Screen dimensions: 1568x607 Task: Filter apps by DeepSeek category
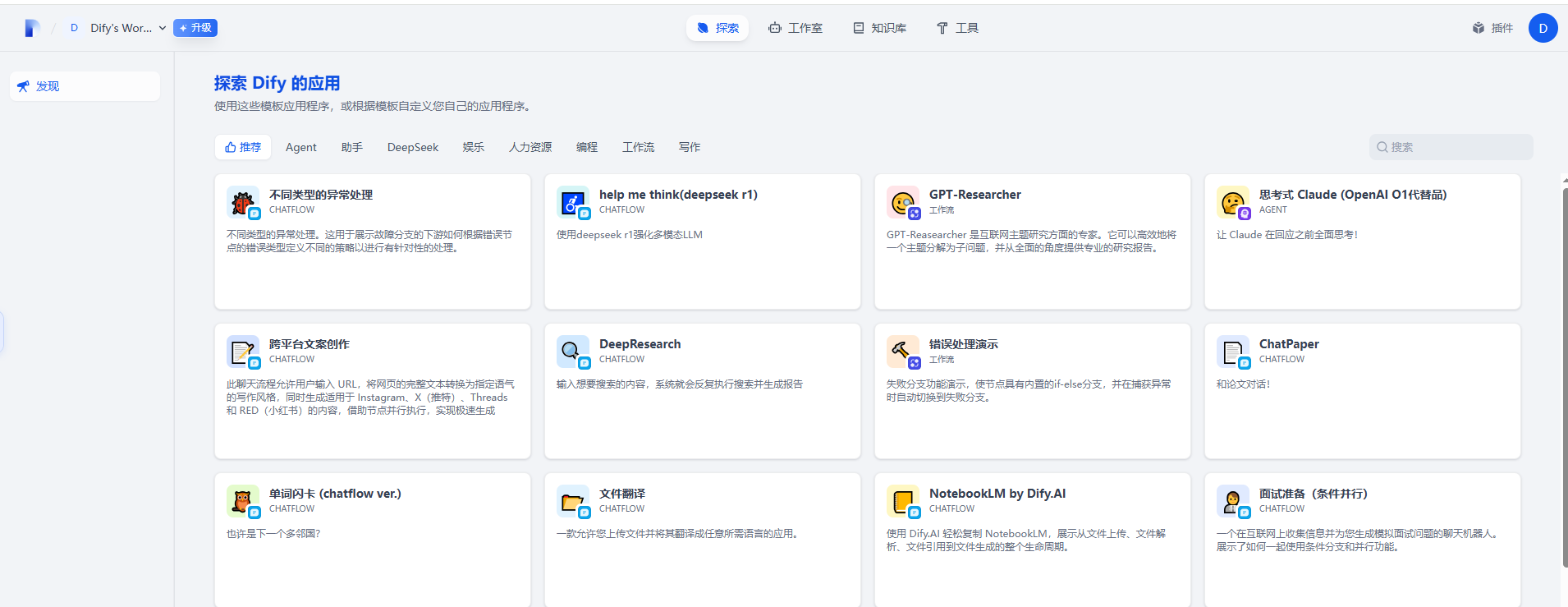413,147
